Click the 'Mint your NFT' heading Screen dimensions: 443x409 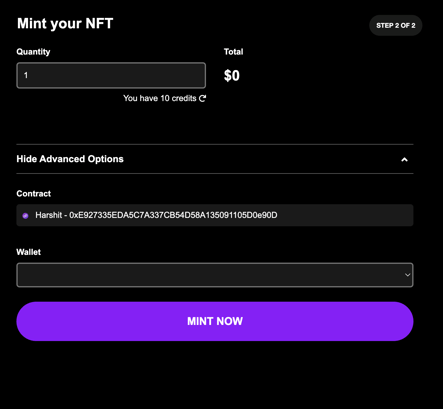pyautogui.click(x=65, y=24)
